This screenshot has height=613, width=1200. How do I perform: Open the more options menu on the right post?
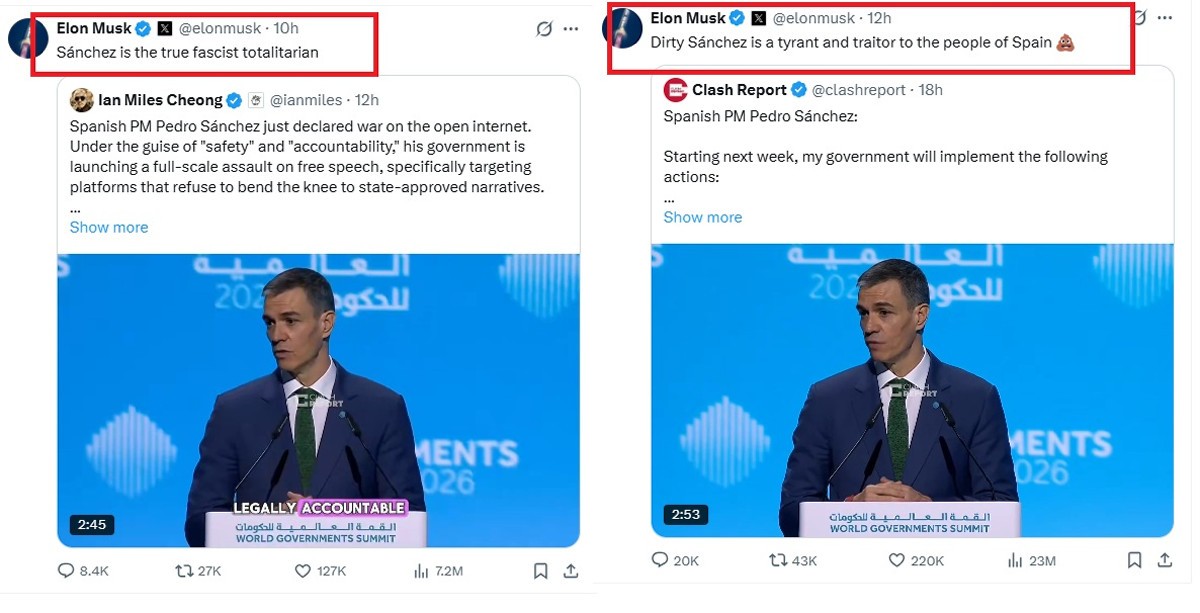[1165, 19]
